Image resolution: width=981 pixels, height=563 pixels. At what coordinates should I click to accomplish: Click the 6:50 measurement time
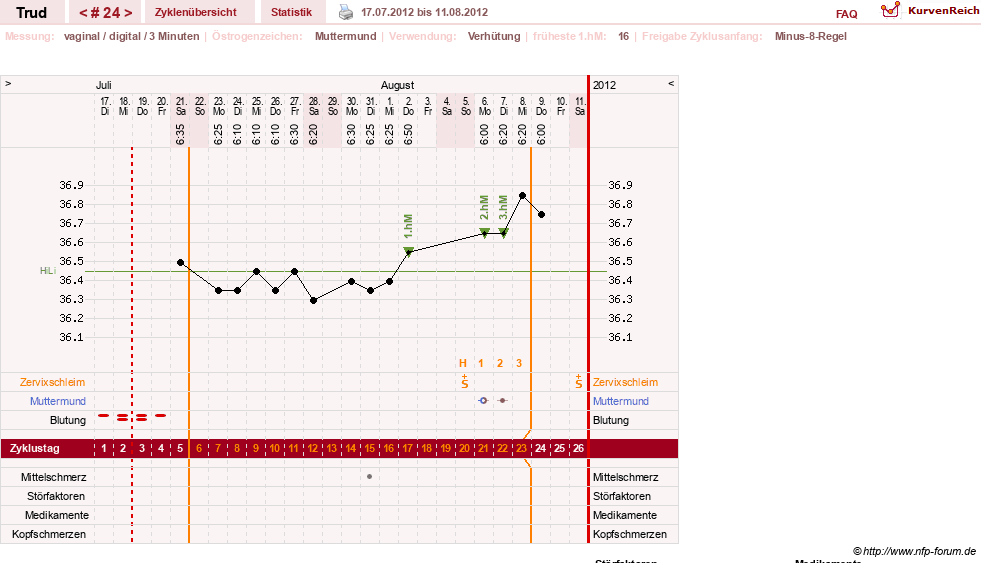(409, 134)
